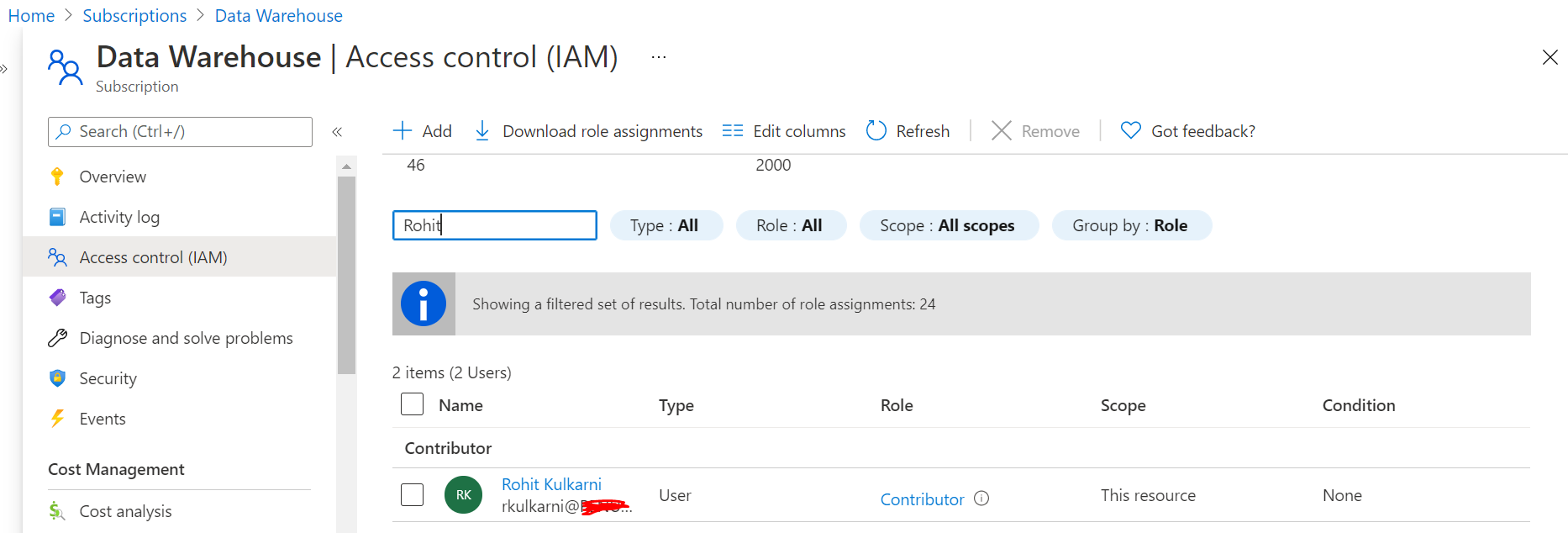Click the Events menu label

[103, 419]
